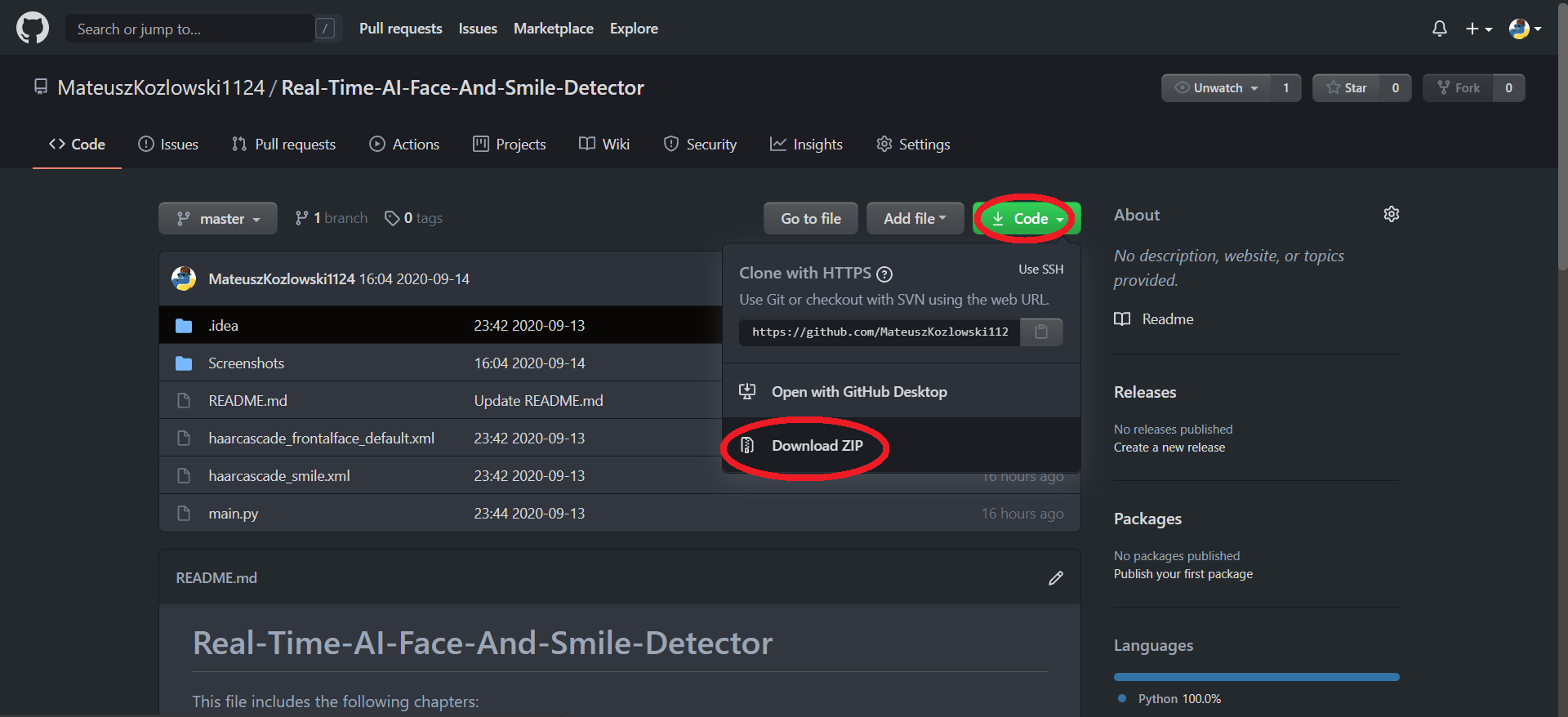Select the repository Pull requests tab
The image size is (1568, 717).
point(283,144)
